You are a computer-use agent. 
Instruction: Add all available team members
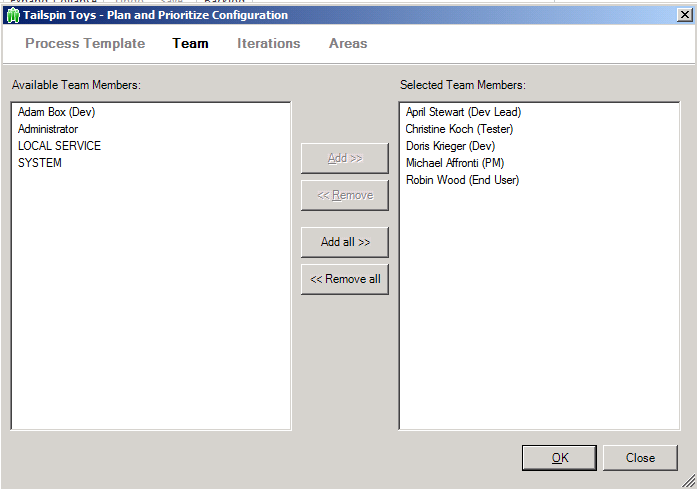pos(345,242)
